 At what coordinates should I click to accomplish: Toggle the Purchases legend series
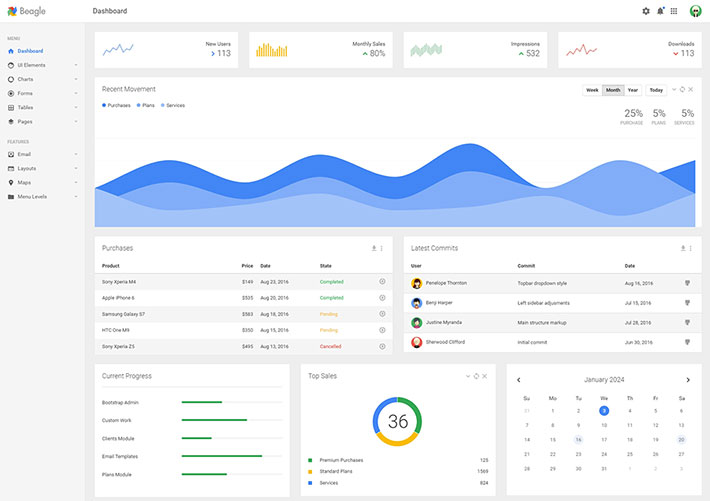tap(117, 105)
